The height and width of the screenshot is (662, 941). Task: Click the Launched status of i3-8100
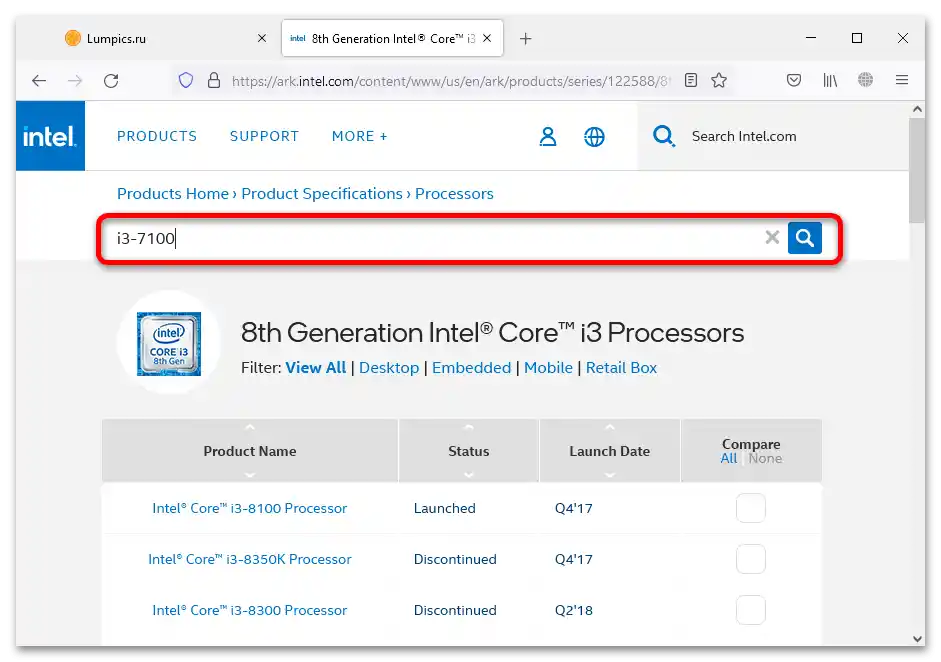pyautogui.click(x=445, y=508)
